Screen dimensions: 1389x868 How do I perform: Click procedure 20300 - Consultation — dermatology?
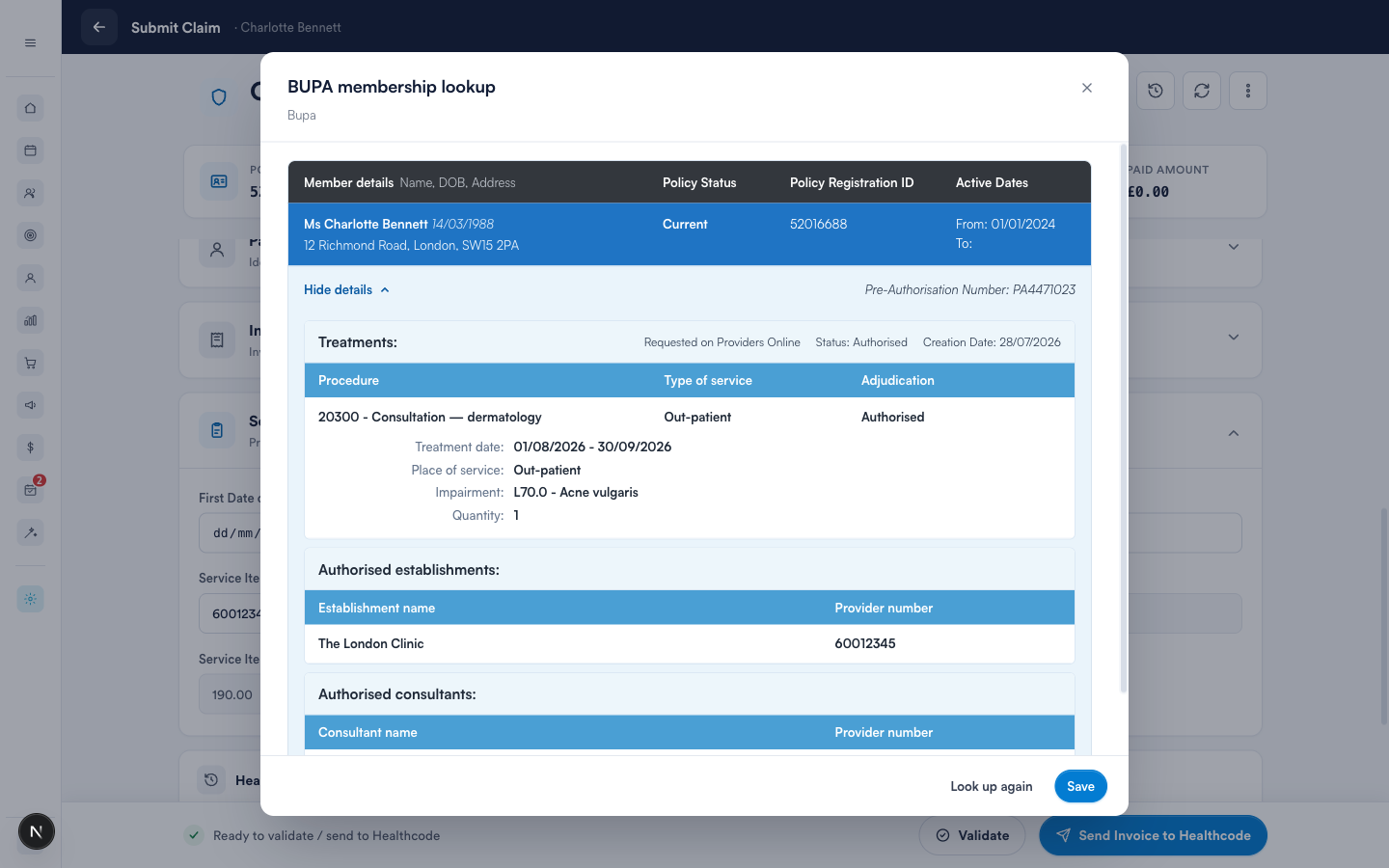430,417
